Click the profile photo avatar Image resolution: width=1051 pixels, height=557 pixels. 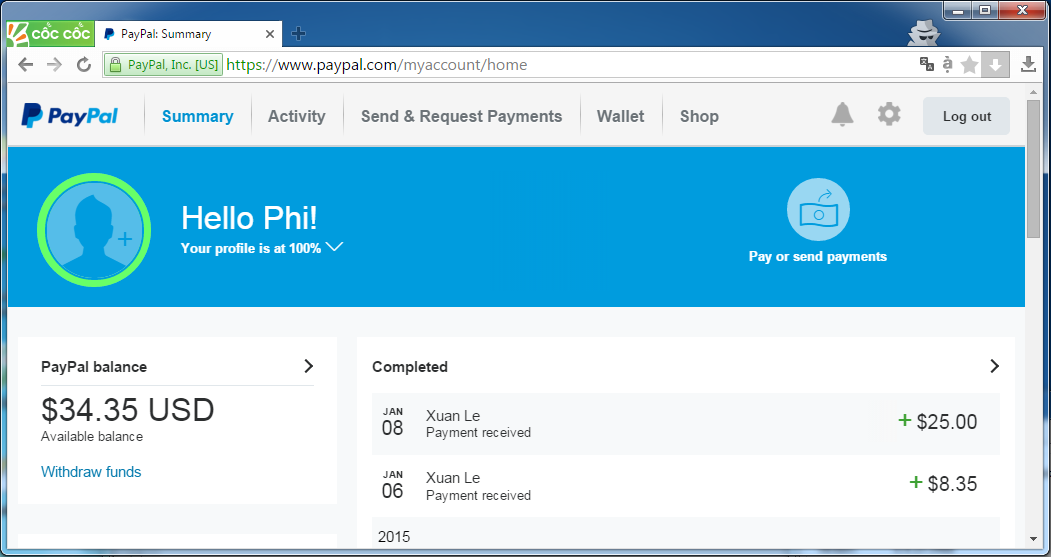[94, 230]
